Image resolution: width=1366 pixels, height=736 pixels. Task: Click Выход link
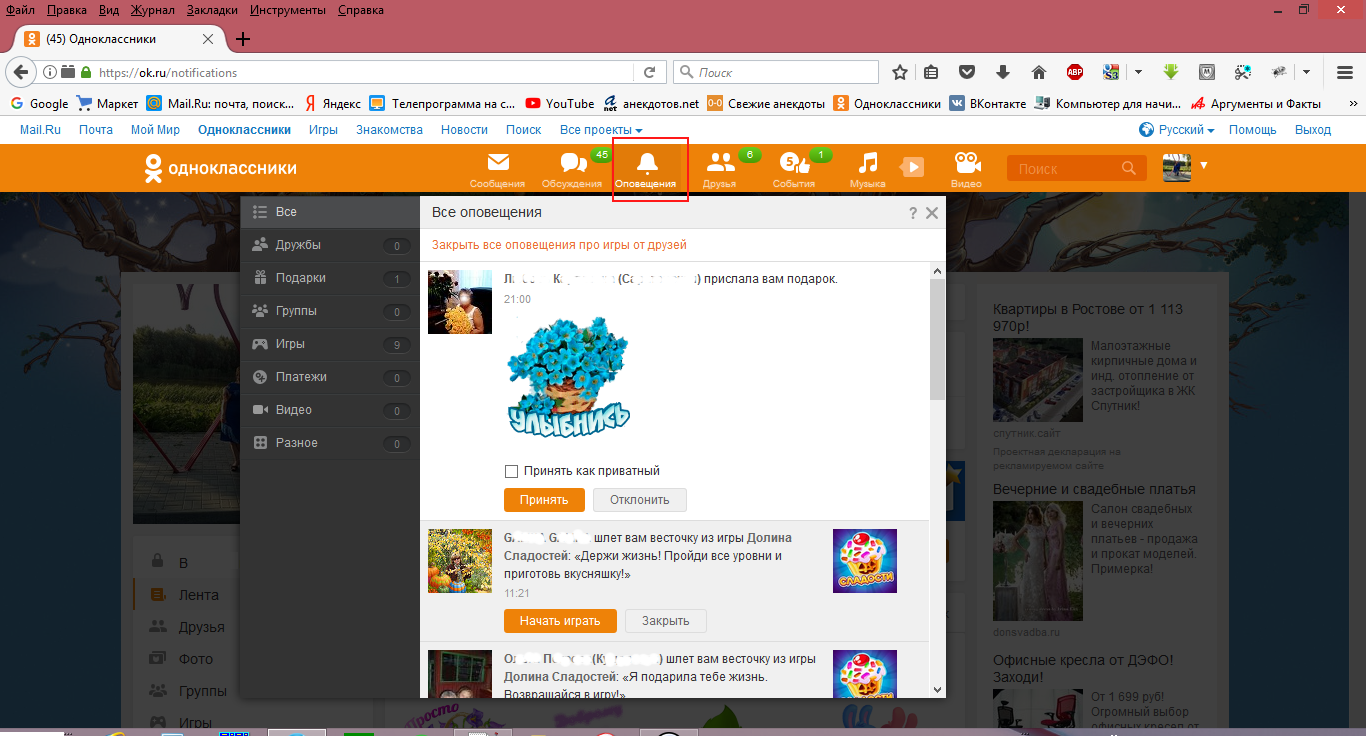click(1313, 130)
